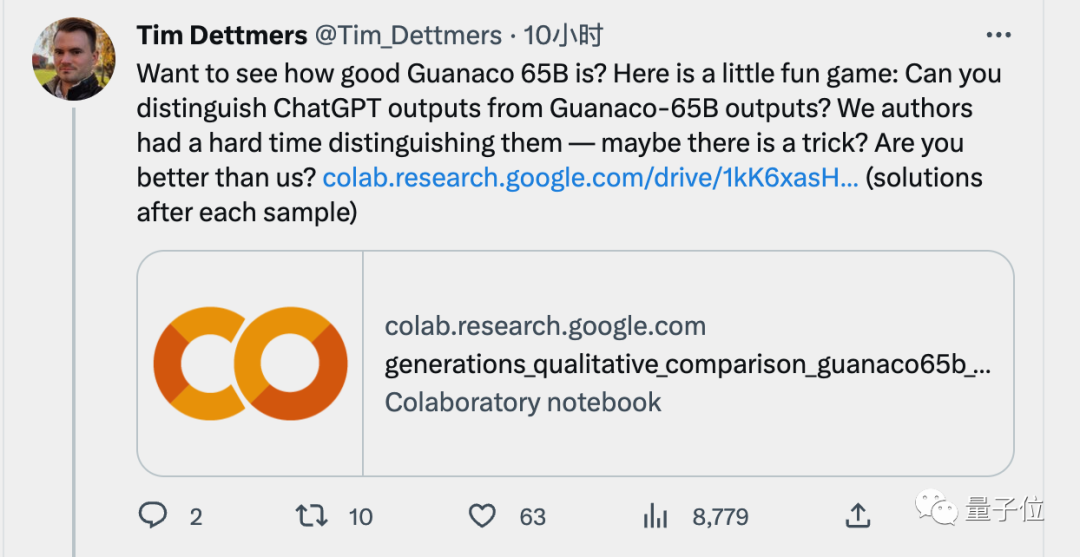Open the three-dot more options menu

point(998,36)
